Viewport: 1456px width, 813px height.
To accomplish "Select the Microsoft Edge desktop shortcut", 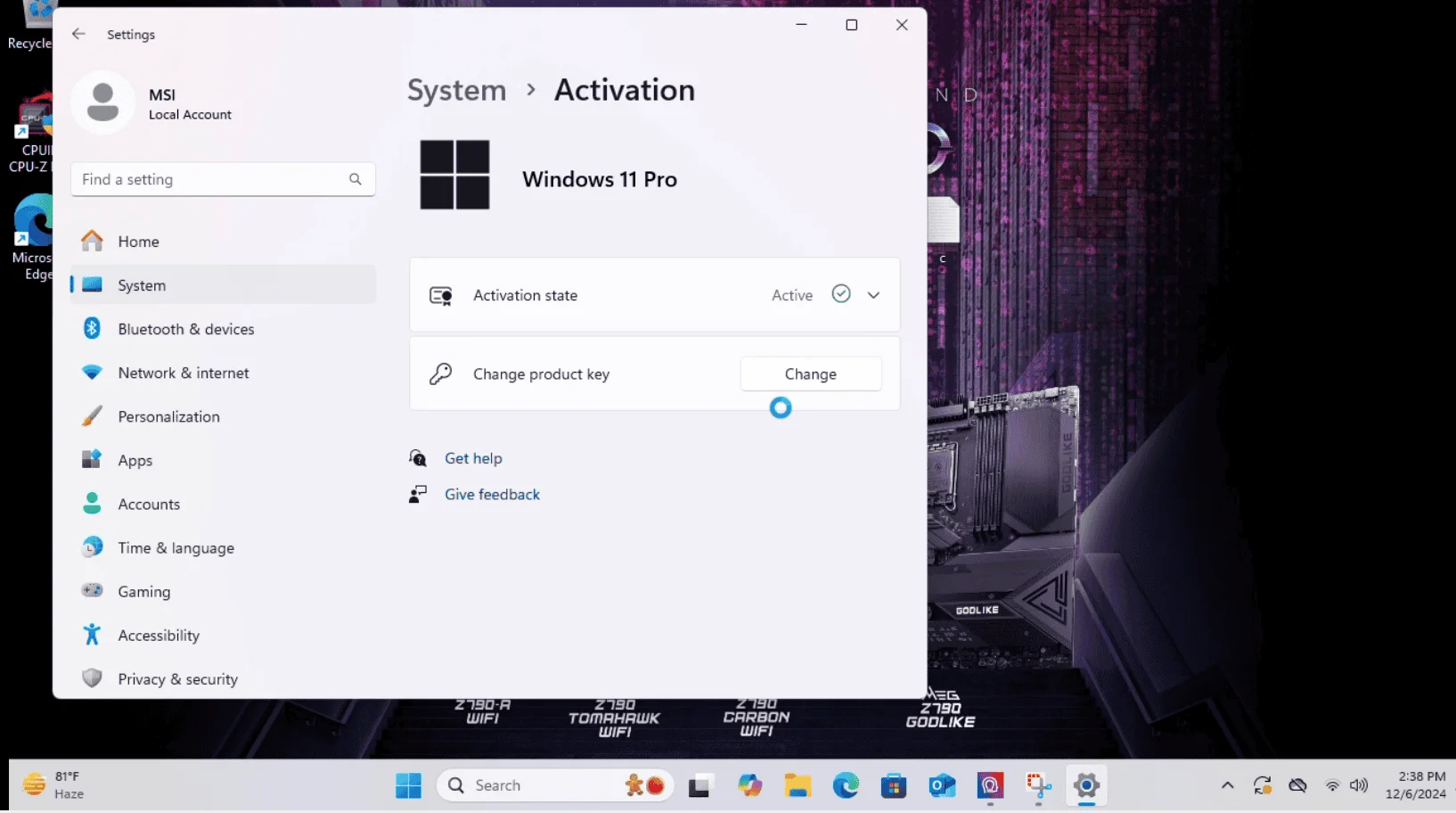I will coord(32,237).
